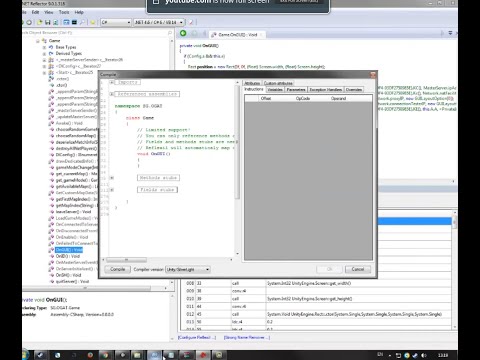Screen dimensions: 480x360
Task: Click the Firefox taskbar icon
Action: click(90, 355)
